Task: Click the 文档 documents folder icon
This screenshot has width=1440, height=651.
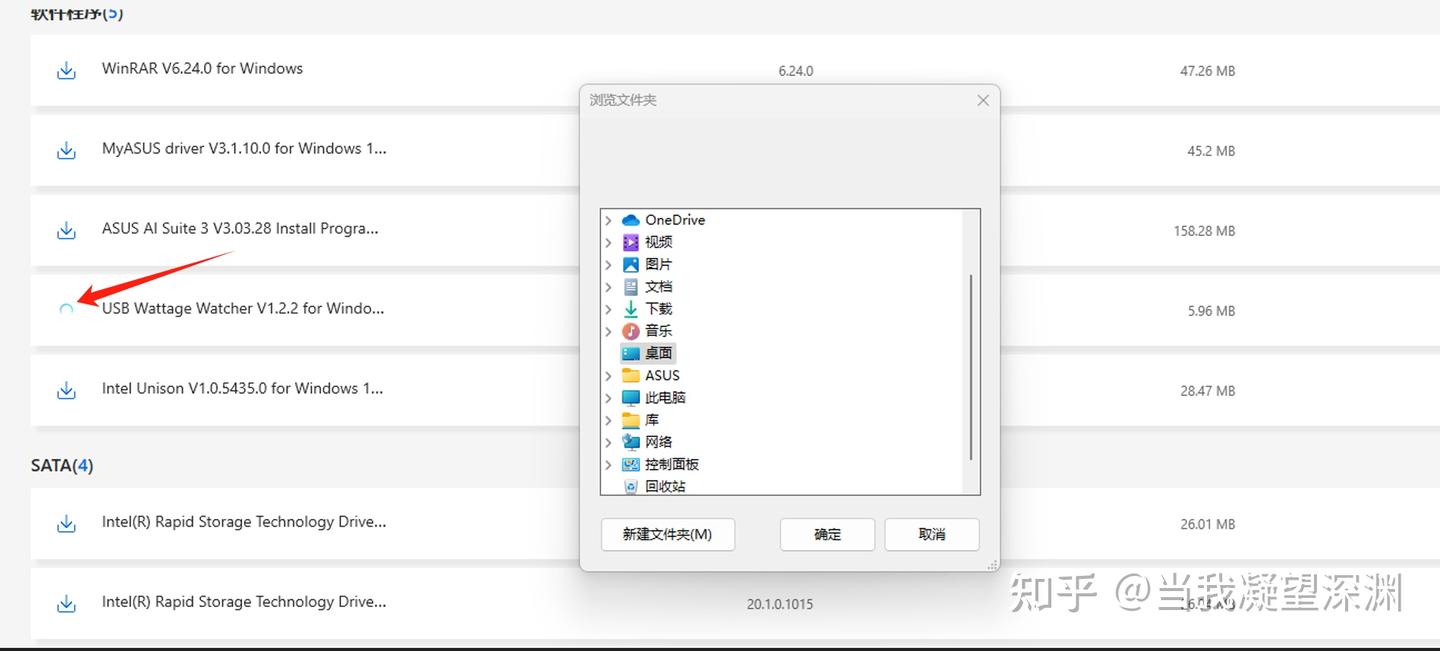Action: 630,286
